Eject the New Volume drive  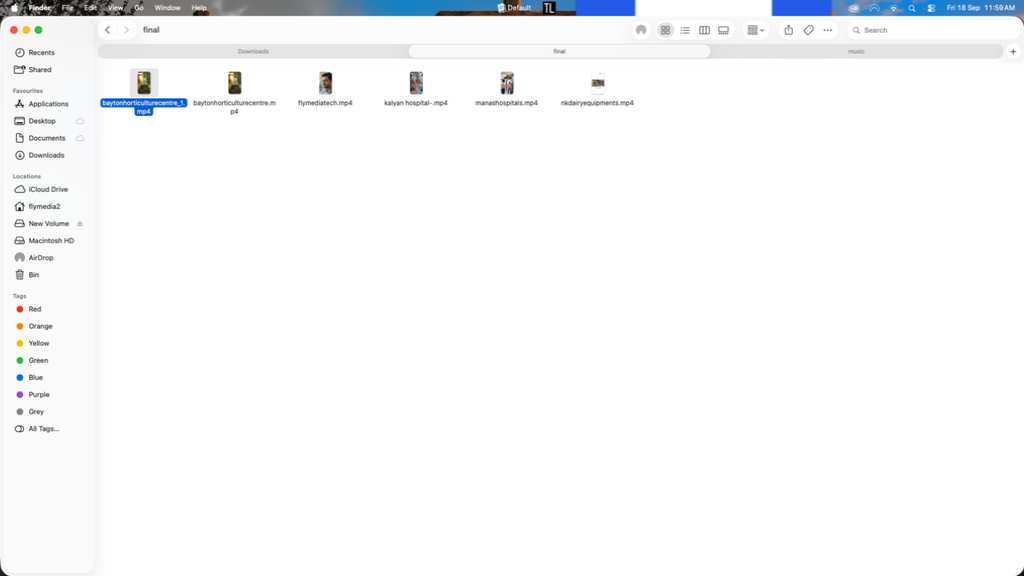tap(80, 223)
